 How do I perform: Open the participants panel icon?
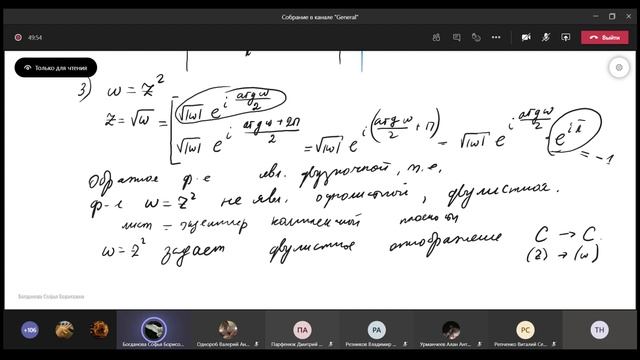pos(436,38)
